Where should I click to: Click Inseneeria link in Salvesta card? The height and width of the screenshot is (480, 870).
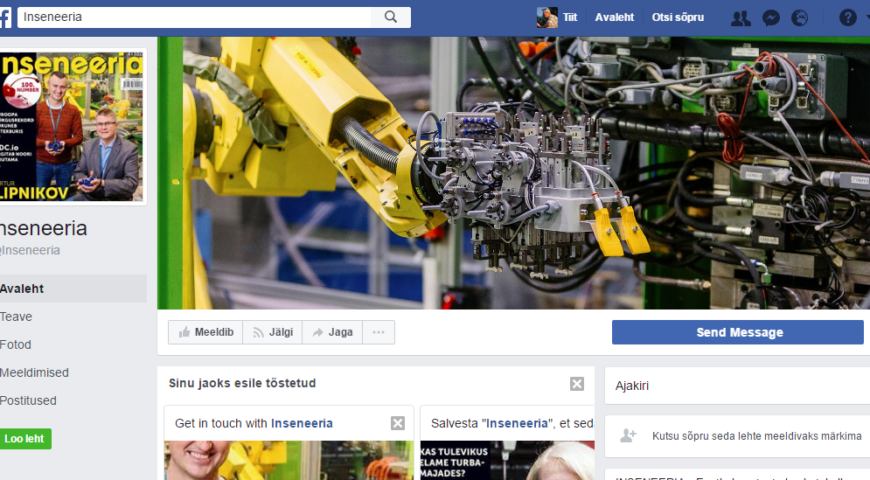[x=517, y=423]
